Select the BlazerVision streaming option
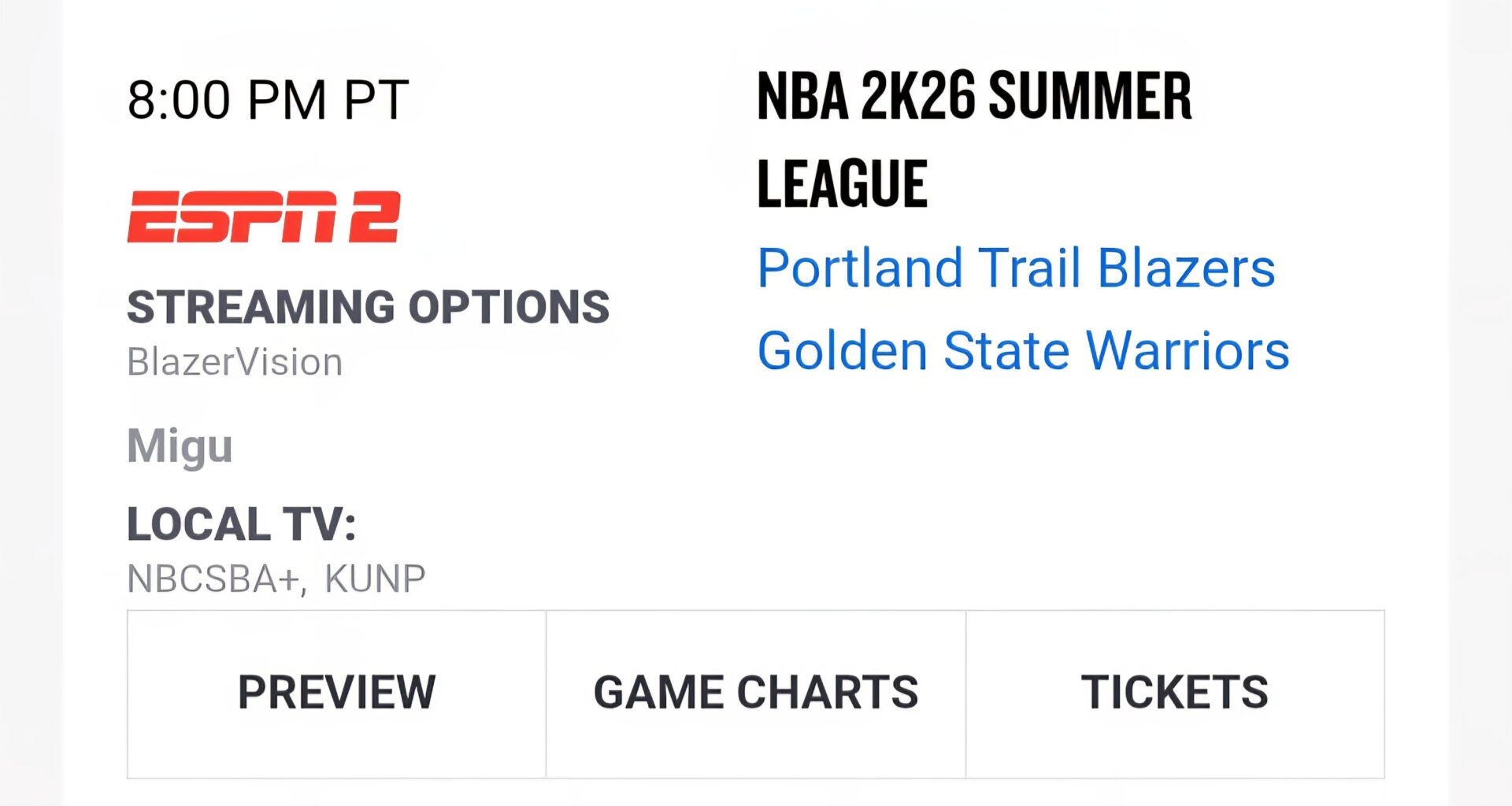This screenshot has height=806, width=1512. pos(234,361)
